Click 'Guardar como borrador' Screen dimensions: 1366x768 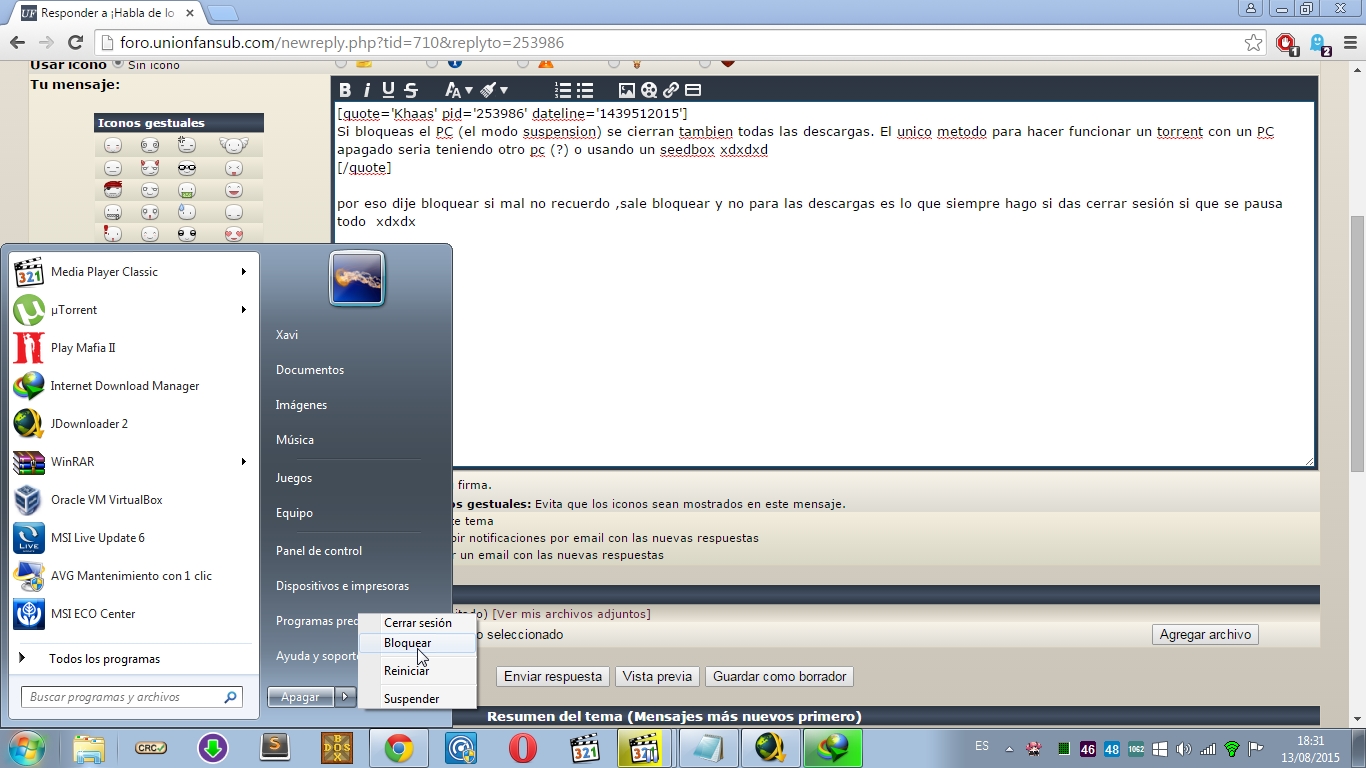[780, 677]
